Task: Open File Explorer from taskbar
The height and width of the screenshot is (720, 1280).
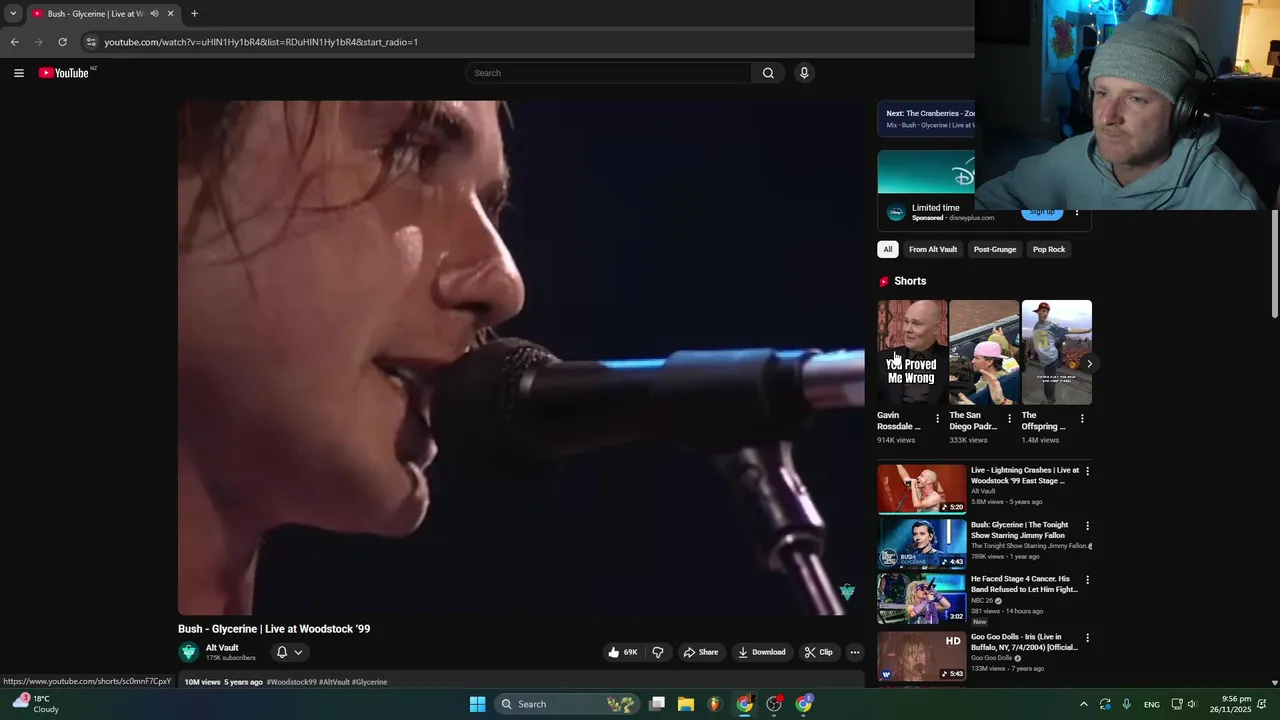Action: [686, 704]
